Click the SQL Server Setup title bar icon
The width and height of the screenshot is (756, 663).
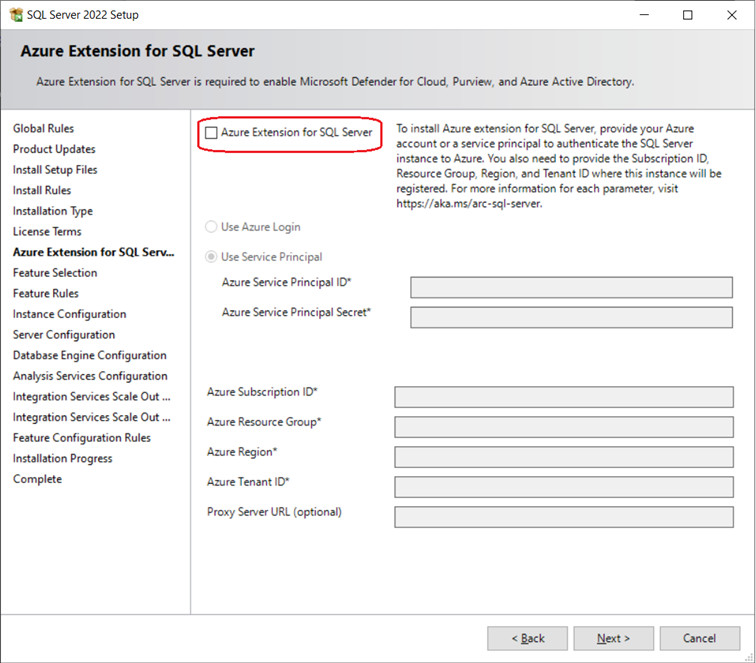pos(16,15)
